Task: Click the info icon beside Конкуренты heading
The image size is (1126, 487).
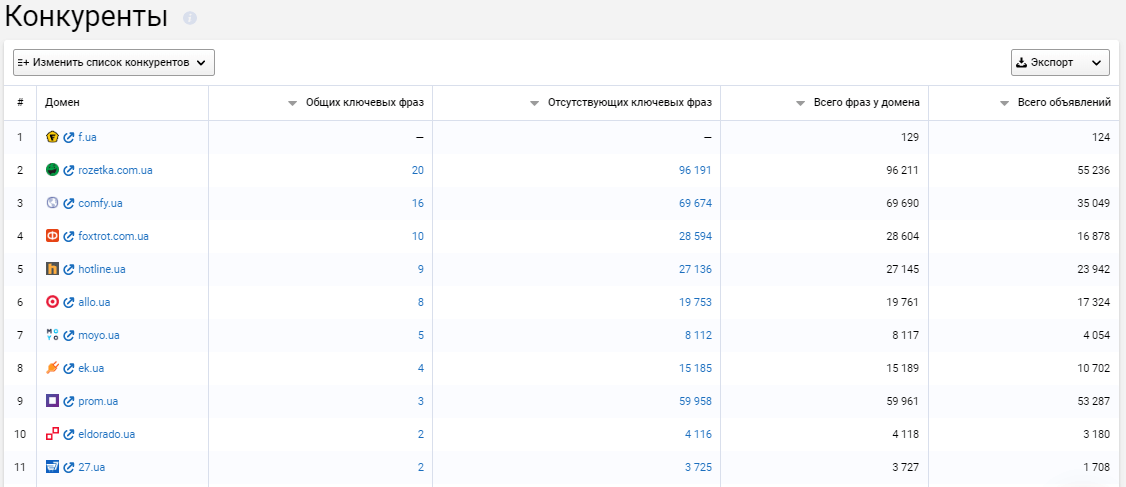Action: coord(190,19)
